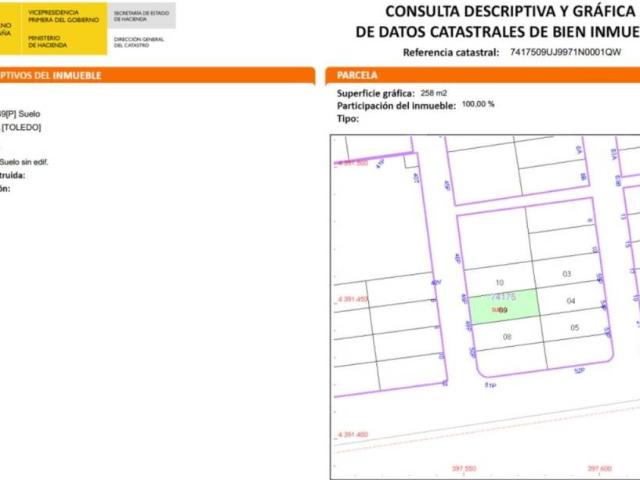The image size is (640, 480).
Task: Select the 258 m2 surface value
Action: point(433,93)
